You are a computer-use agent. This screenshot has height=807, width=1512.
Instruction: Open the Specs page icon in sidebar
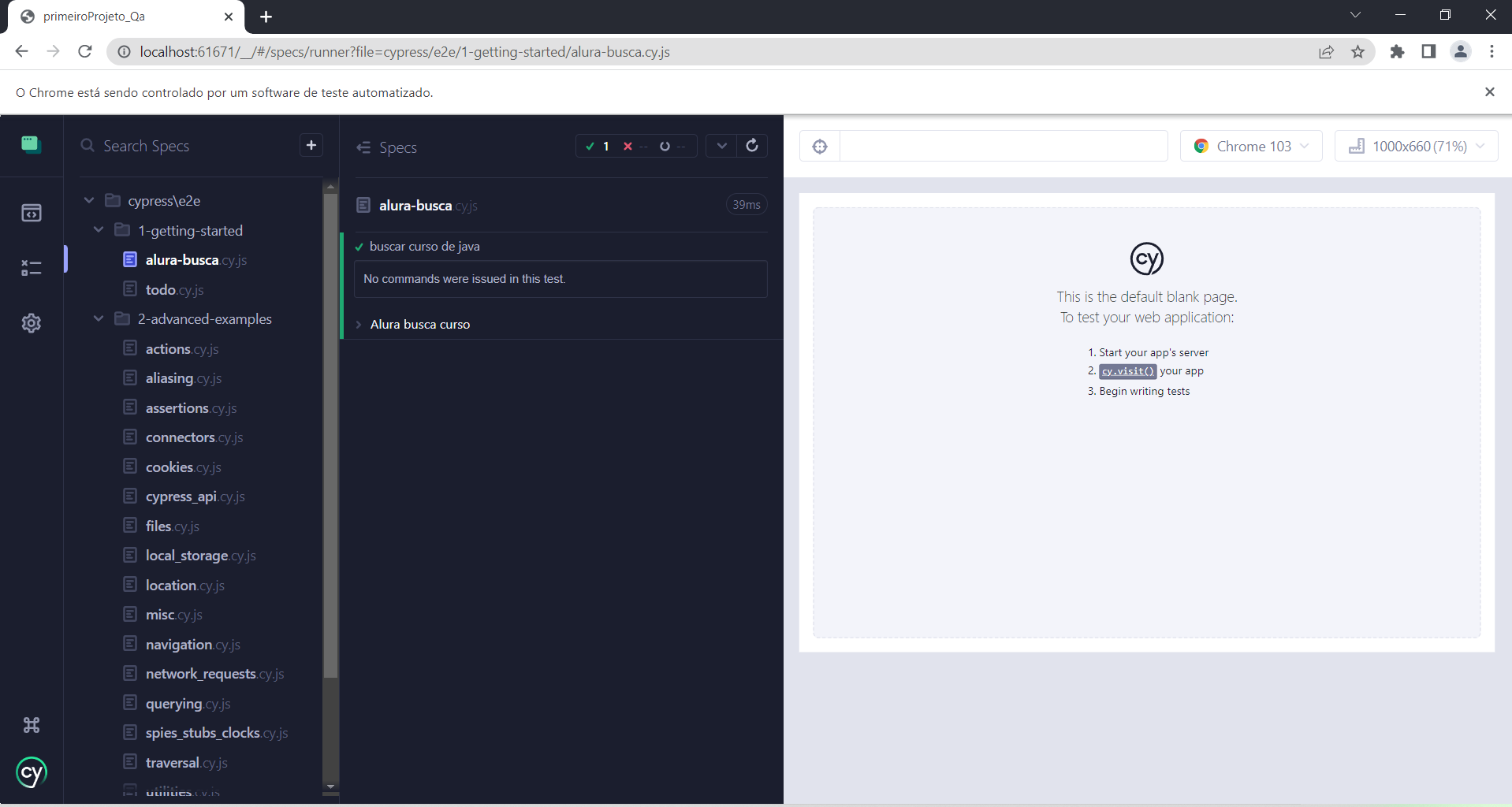(32, 213)
